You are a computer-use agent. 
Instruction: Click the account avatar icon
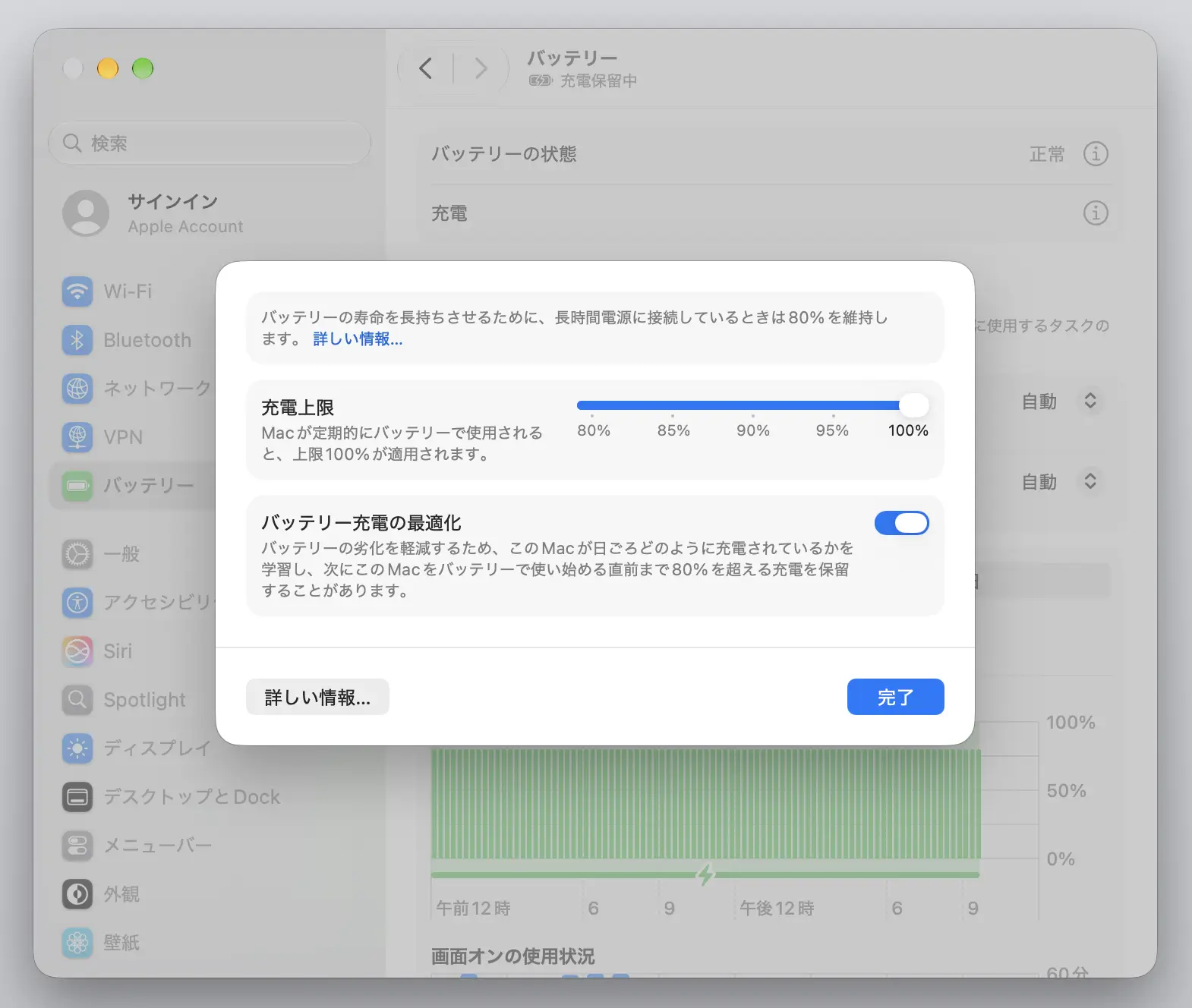coord(86,213)
